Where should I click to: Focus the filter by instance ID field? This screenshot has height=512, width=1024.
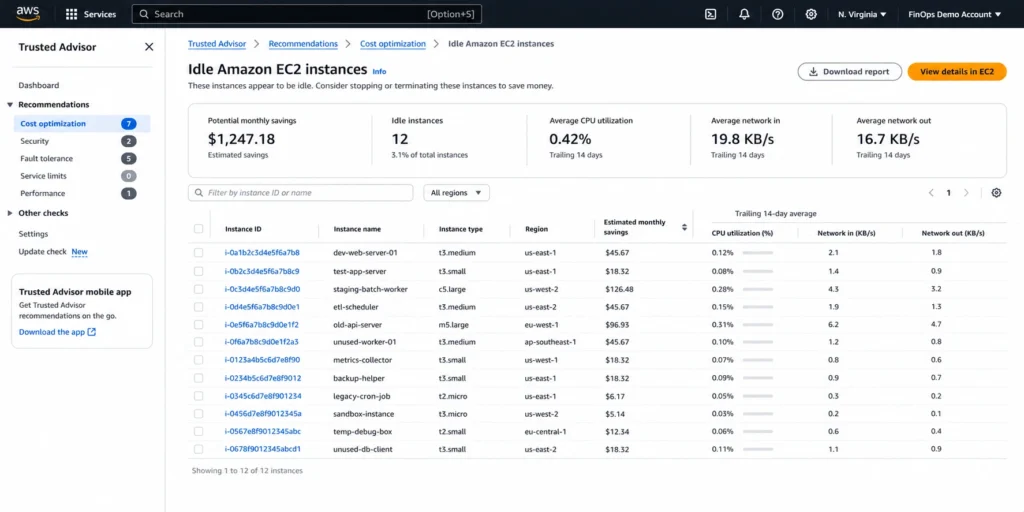300,193
